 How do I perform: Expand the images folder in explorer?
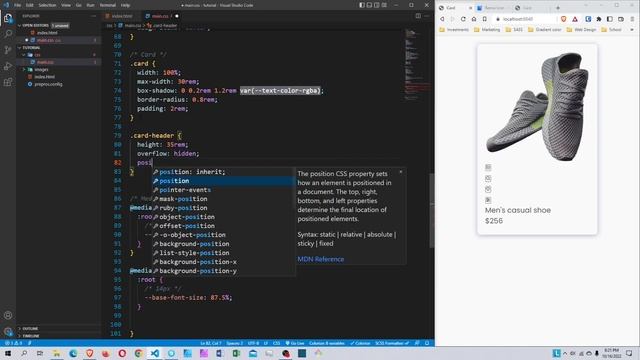pos(24,69)
